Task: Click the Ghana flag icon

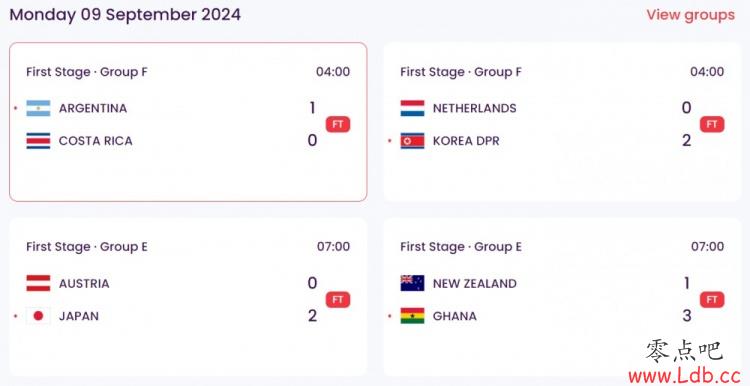Action: [412, 316]
